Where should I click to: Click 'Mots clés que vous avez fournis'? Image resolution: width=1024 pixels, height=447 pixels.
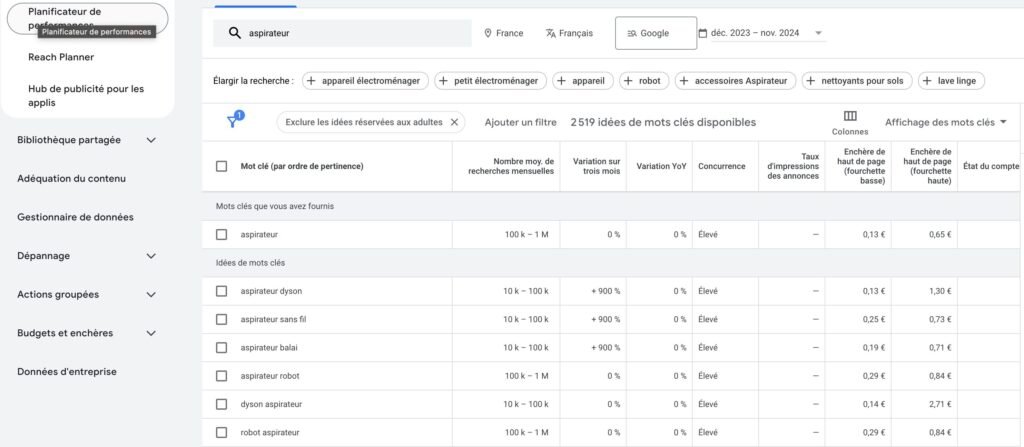coord(275,207)
